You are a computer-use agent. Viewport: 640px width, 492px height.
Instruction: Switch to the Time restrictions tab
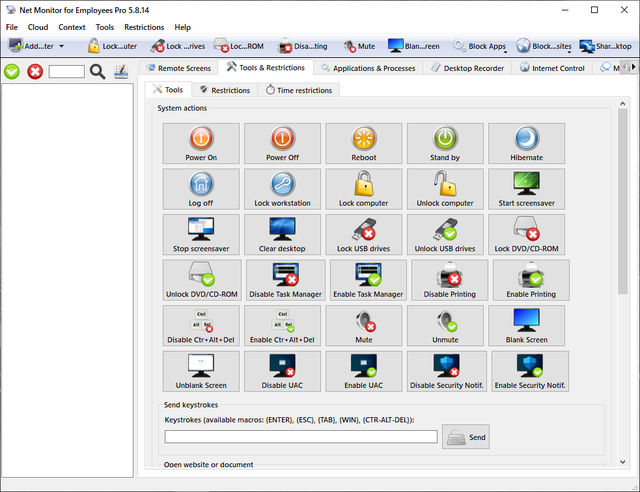(299, 90)
